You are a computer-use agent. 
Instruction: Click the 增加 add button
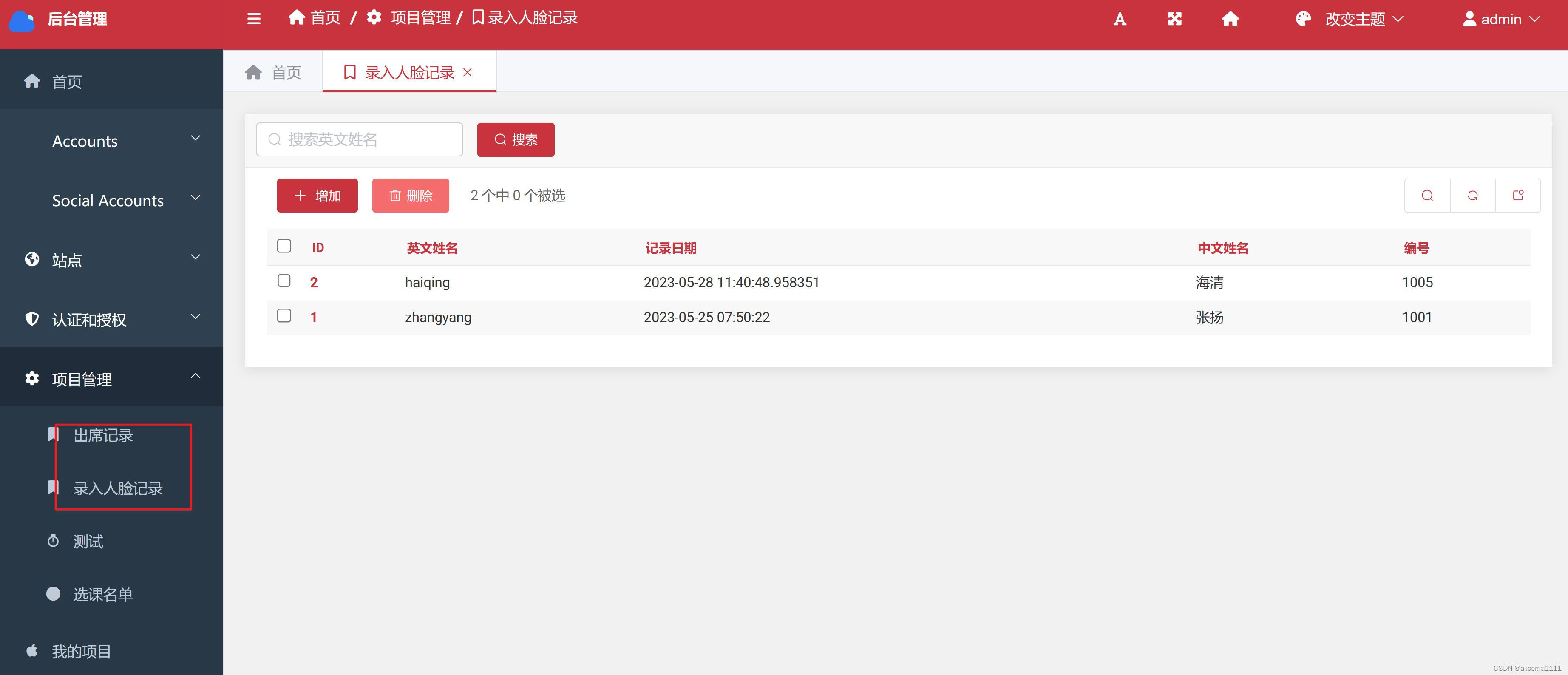317,196
